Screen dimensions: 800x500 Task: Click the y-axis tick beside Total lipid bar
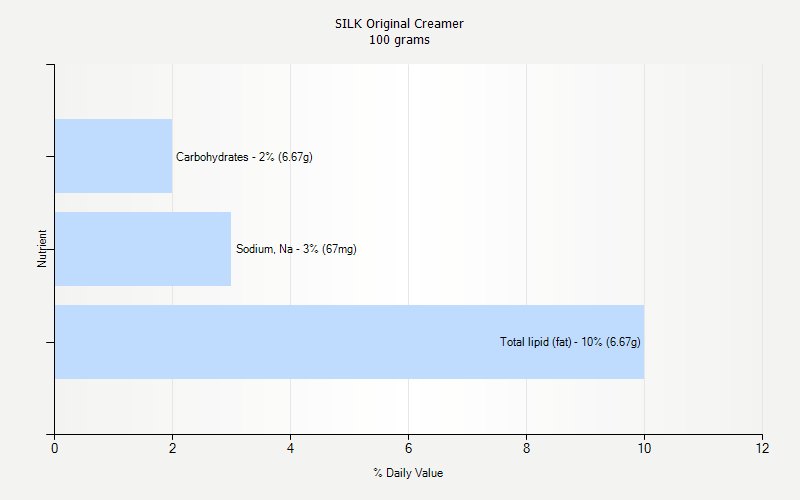click(50, 342)
